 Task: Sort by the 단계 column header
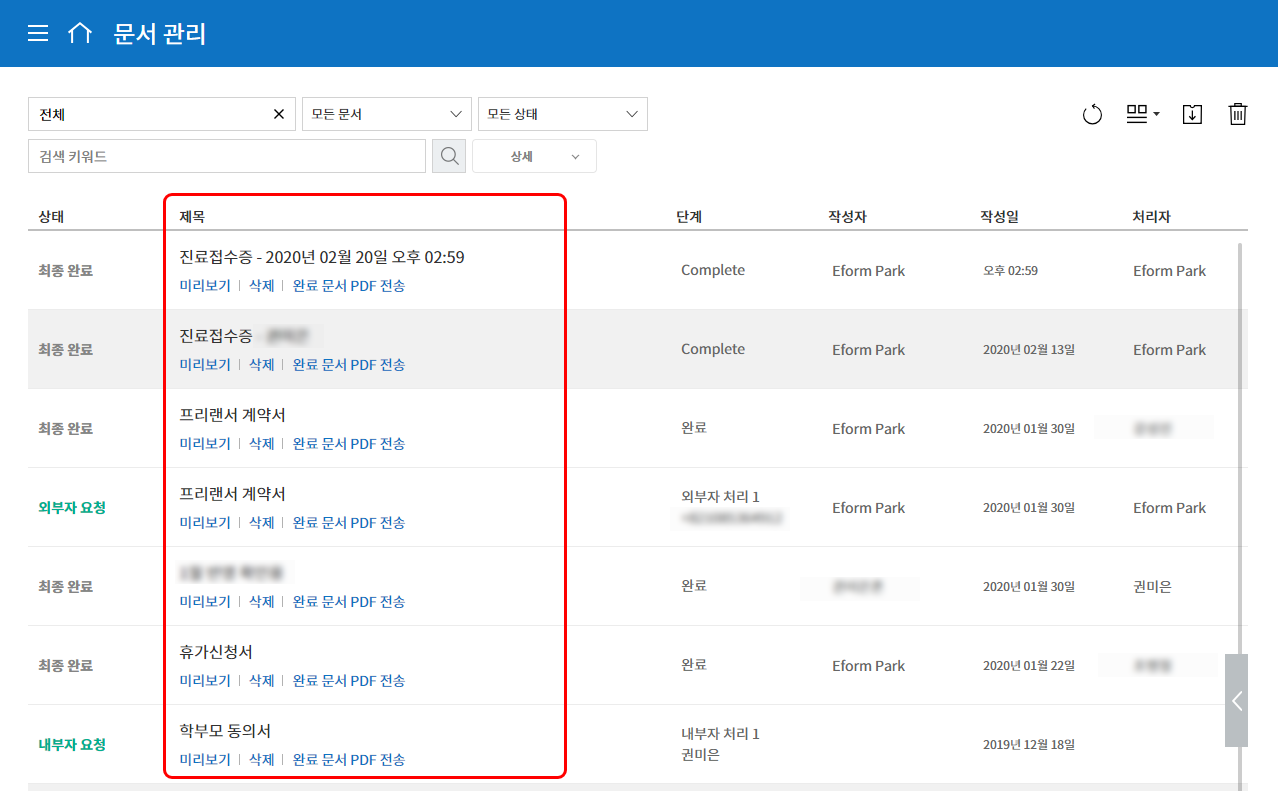point(689,217)
